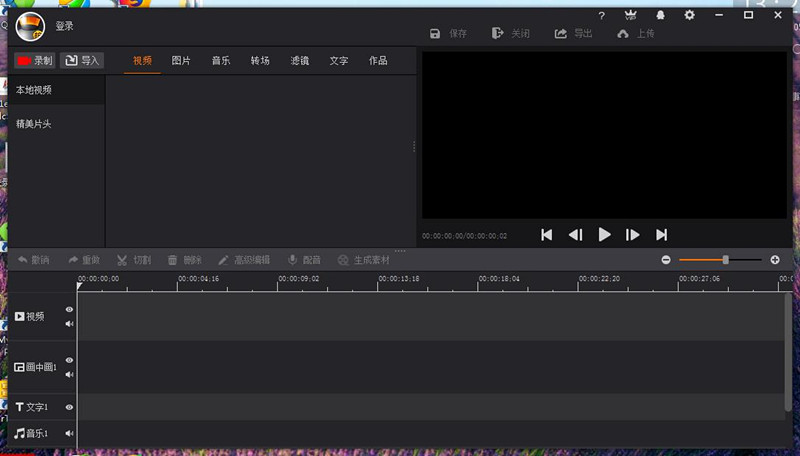Switch to 视频 tab
The image size is (800, 456).
142,61
